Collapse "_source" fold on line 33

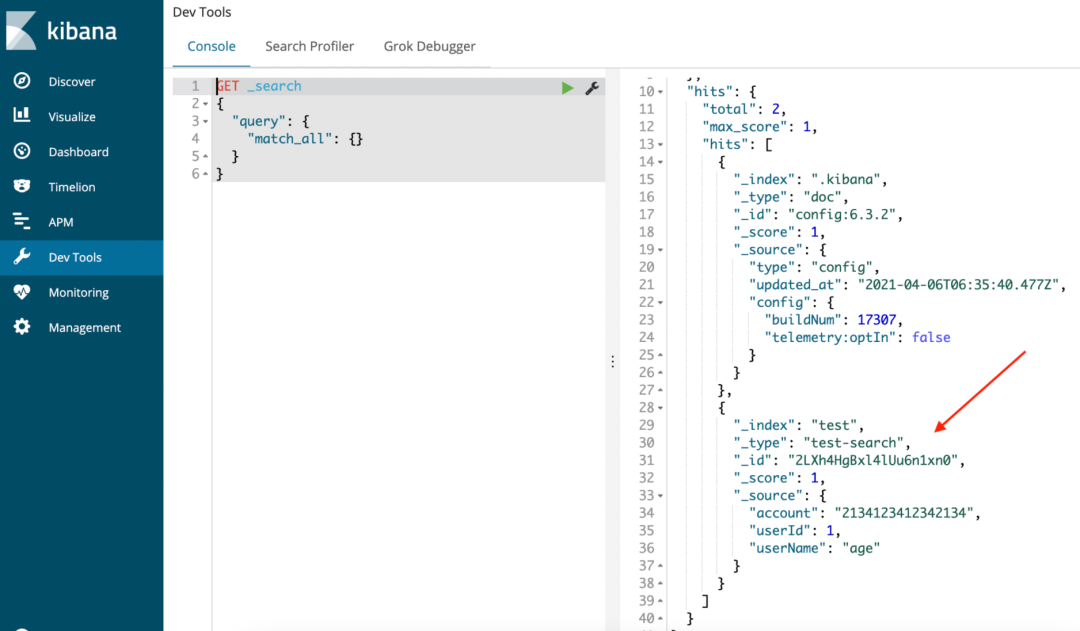point(660,496)
